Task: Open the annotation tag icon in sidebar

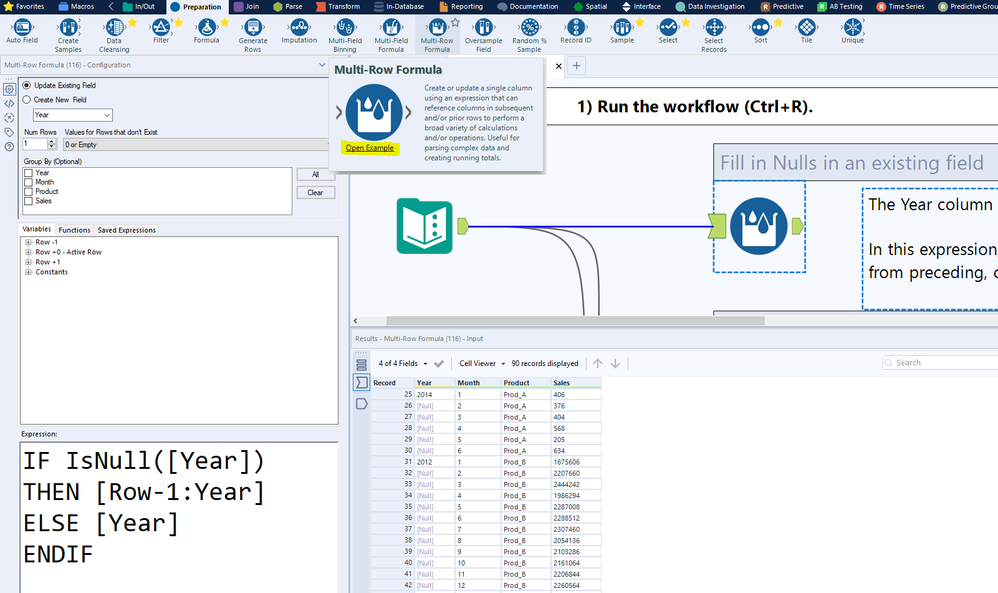Action: coord(9,132)
